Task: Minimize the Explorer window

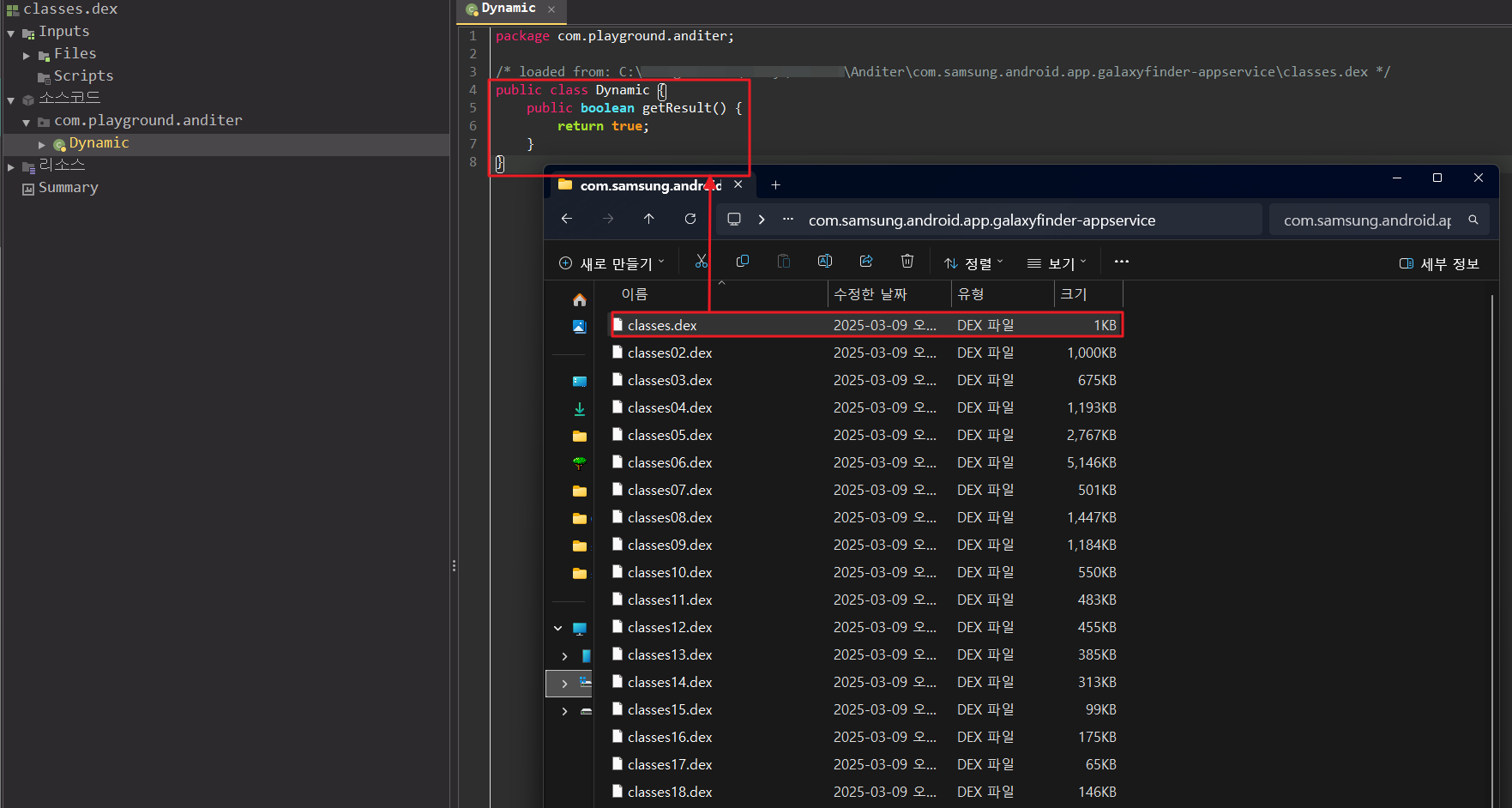Action: (x=1397, y=178)
